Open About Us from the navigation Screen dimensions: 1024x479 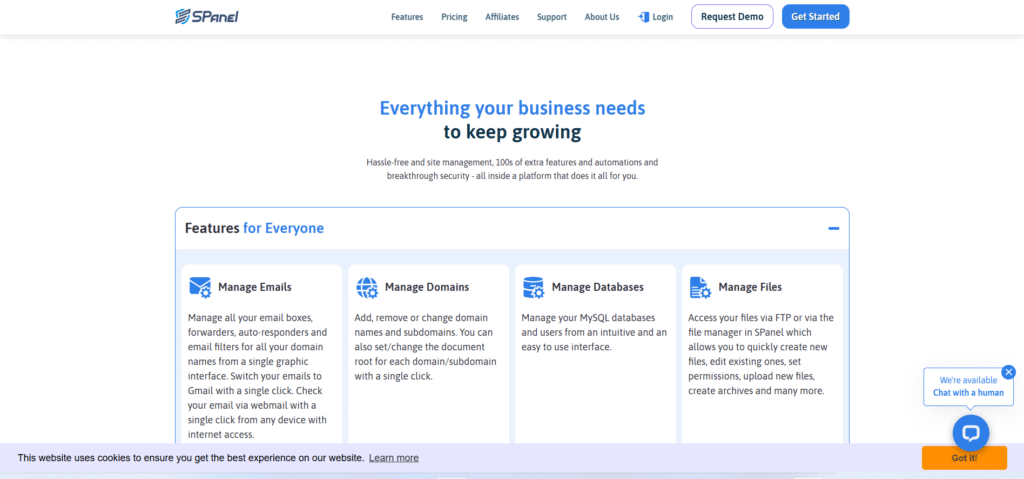click(x=602, y=17)
